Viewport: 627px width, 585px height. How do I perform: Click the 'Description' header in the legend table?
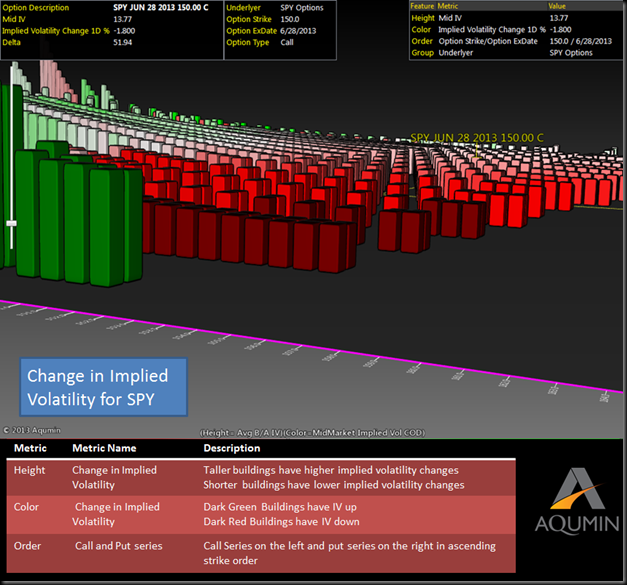pyautogui.click(x=232, y=448)
